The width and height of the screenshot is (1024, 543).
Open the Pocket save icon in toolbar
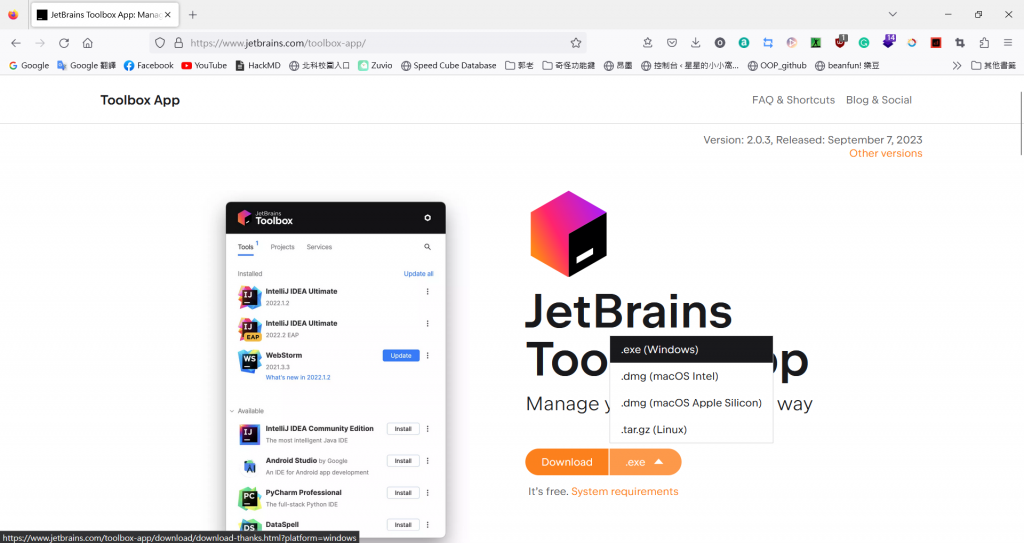click(x=671, y=43)
